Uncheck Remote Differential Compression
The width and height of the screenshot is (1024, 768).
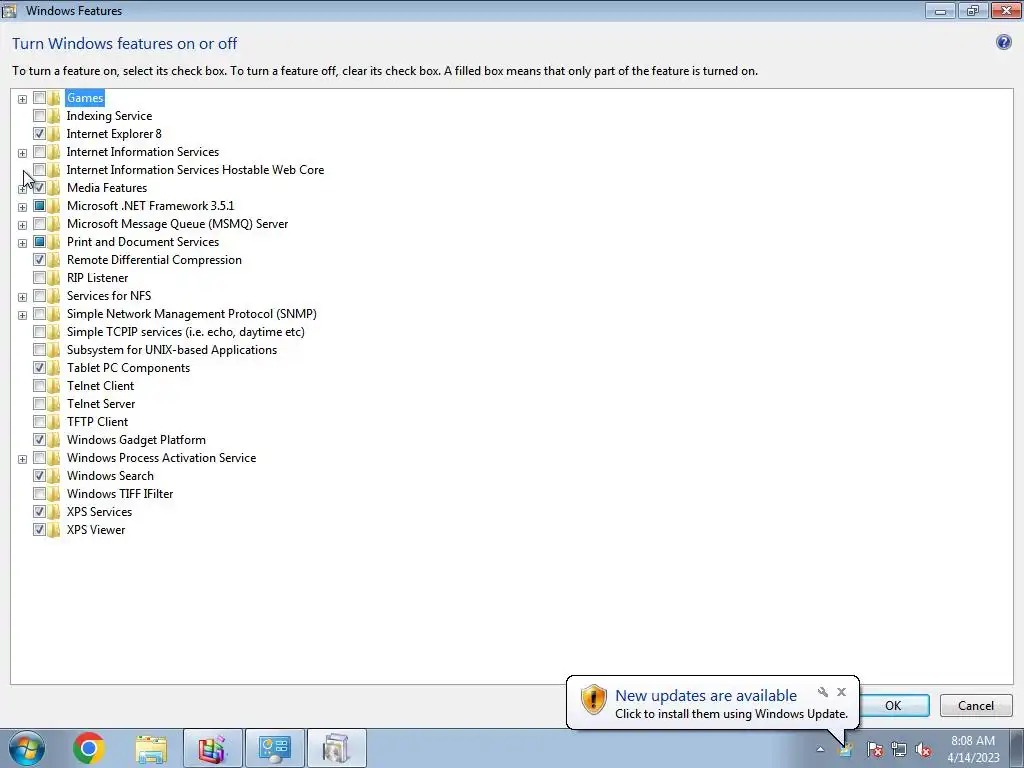(39, 260)
